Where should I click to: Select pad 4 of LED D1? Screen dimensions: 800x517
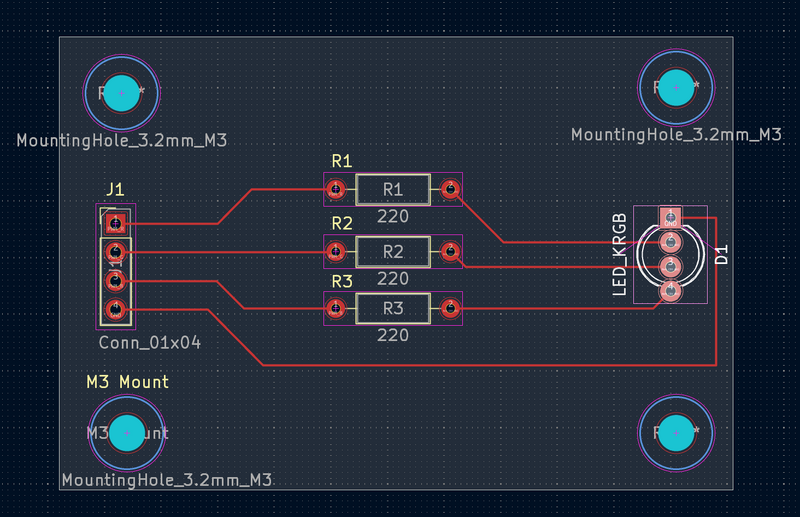click(670, 291)
